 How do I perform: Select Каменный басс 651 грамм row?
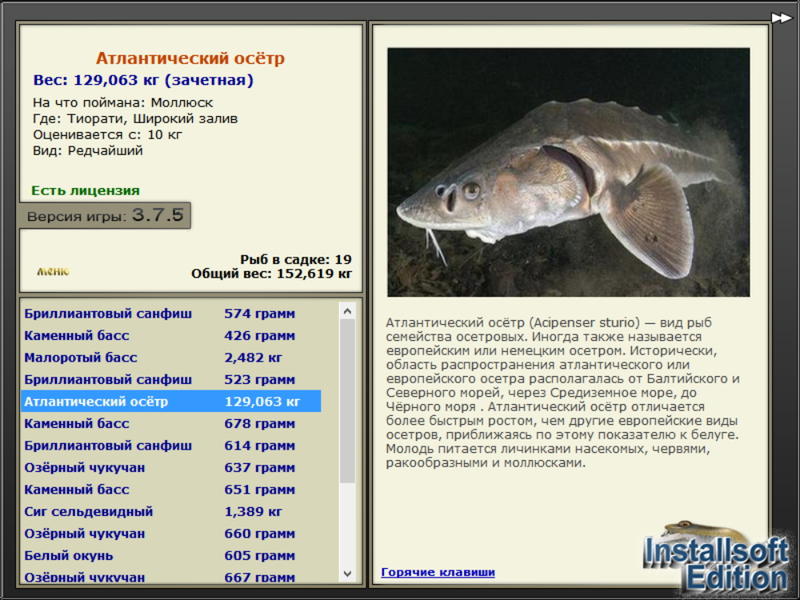[x=171, y=489]
